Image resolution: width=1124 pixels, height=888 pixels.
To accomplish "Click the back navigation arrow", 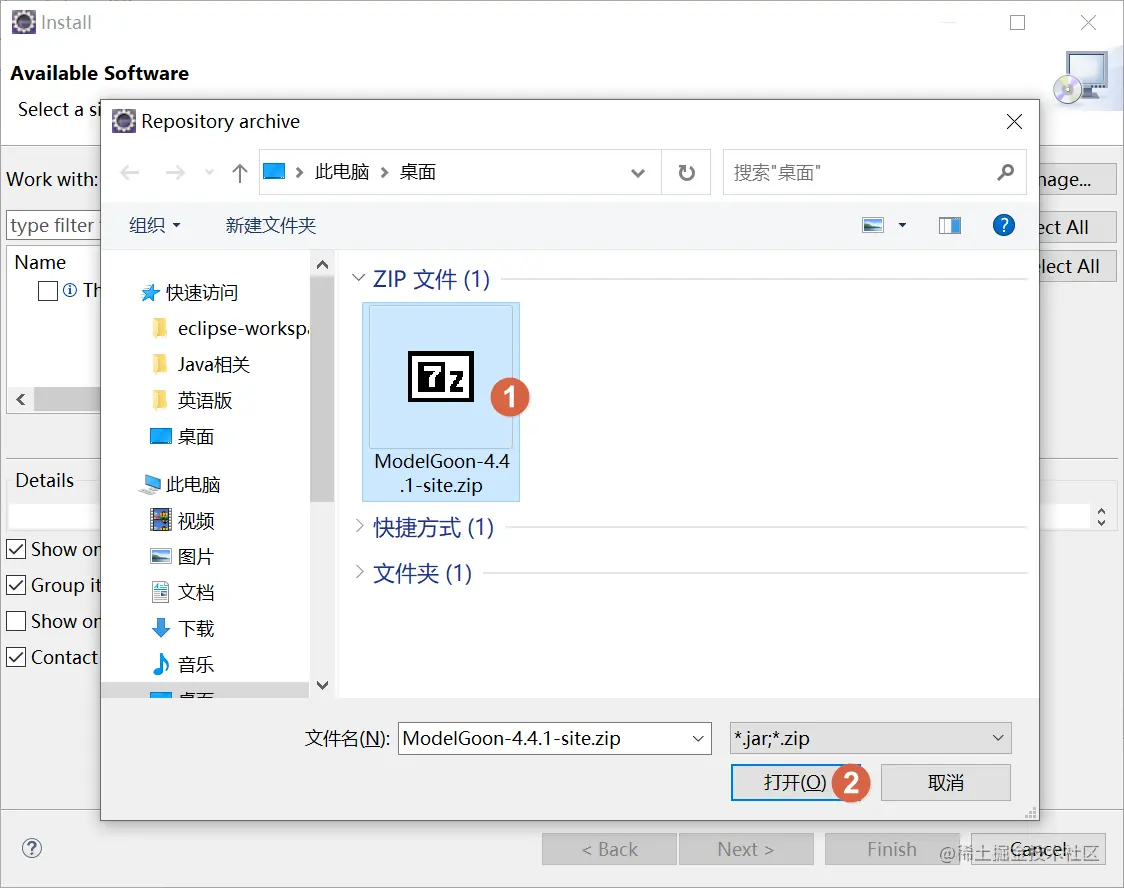I will (x=129, y=171).
